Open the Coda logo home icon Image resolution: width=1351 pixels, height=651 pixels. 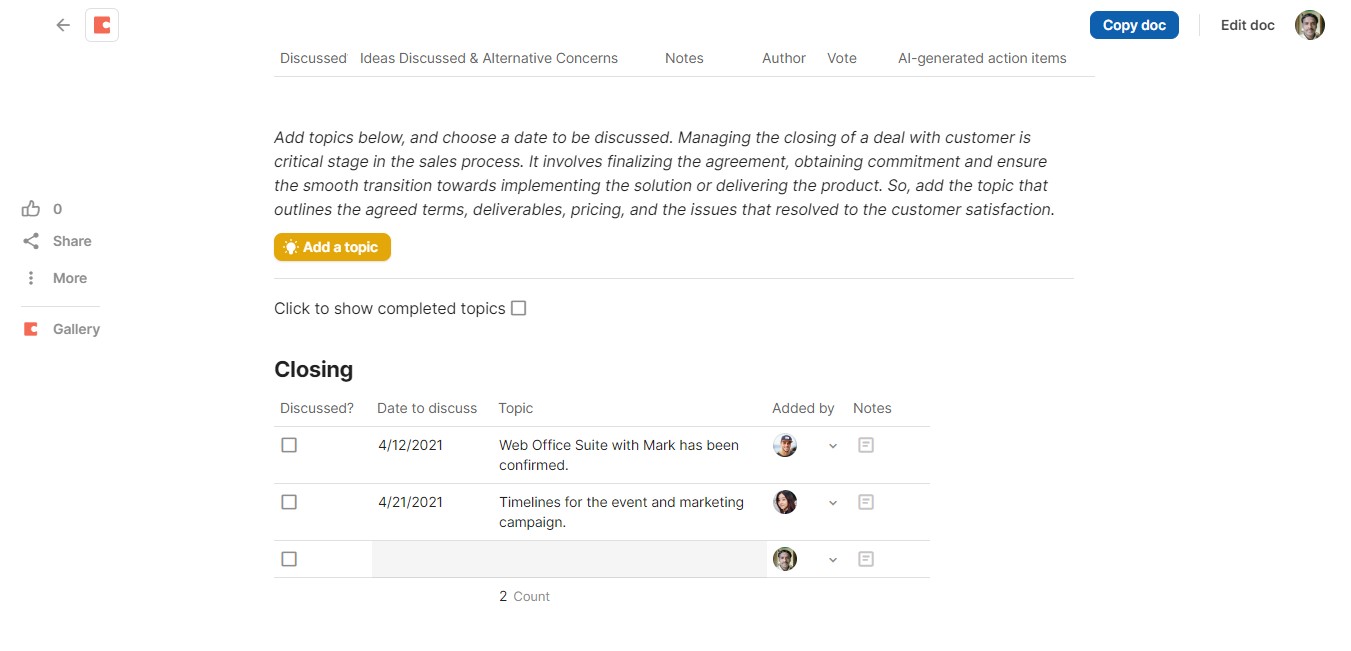(x=102, y=25)
